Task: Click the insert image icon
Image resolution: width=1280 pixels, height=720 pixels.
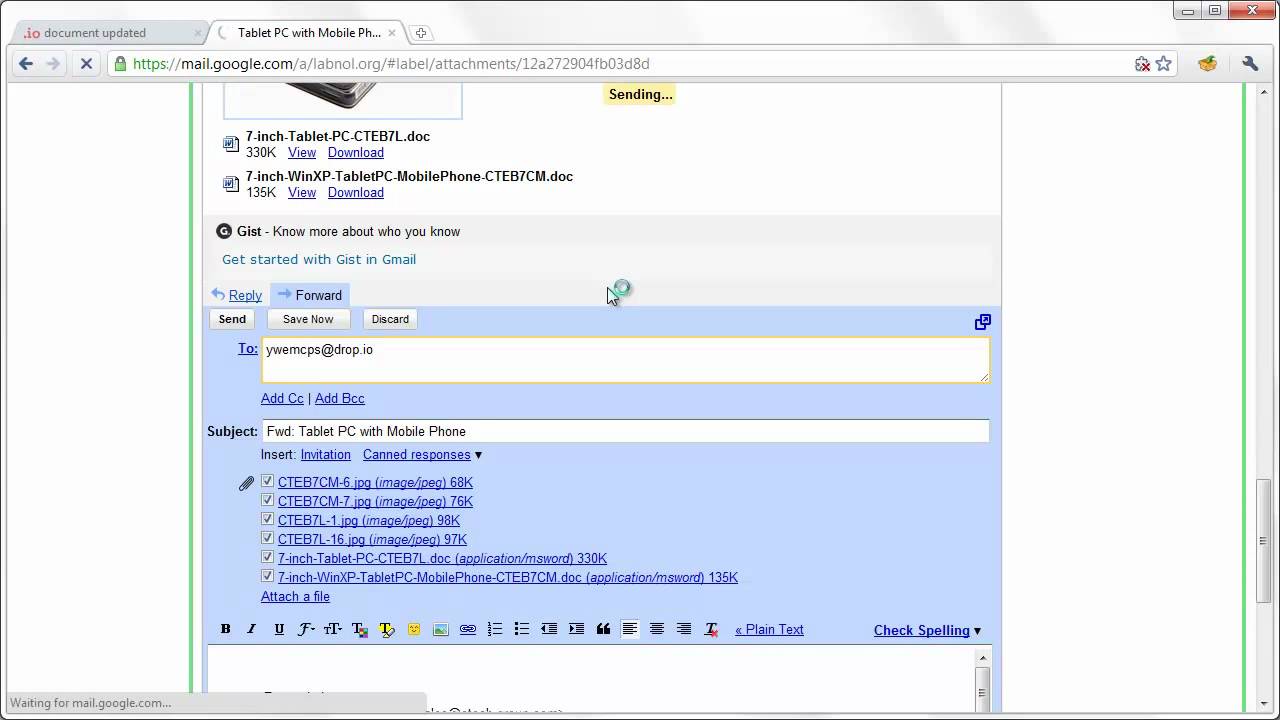Action: (x=441, y=629)
